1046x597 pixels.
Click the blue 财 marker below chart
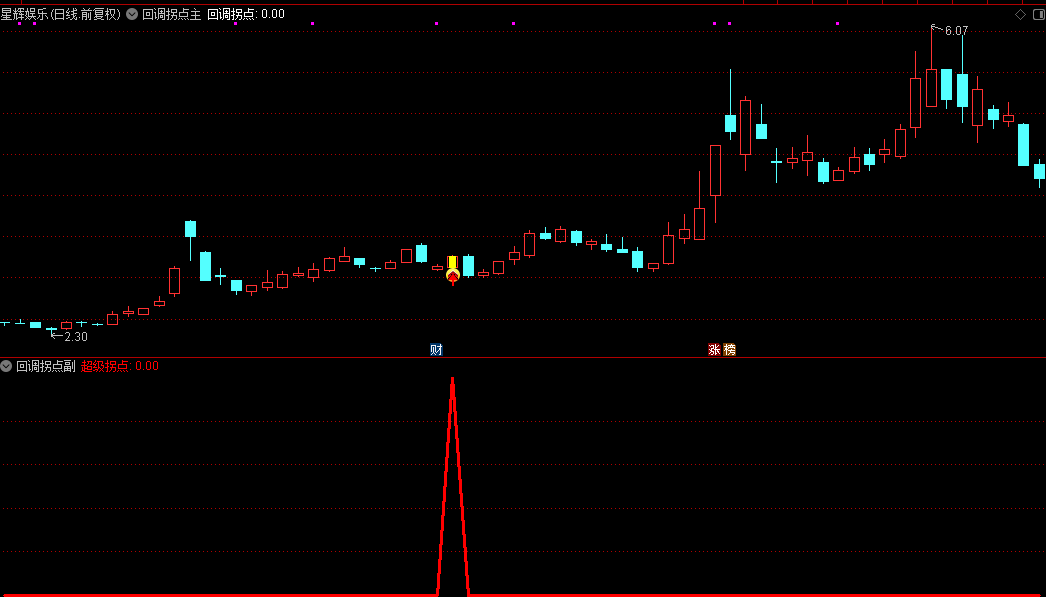click(x=436, y=350)
